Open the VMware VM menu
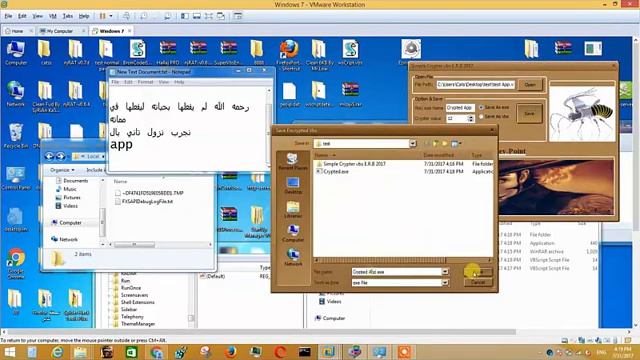Screen dimensions: 640x360 click(x=53, y=16)
